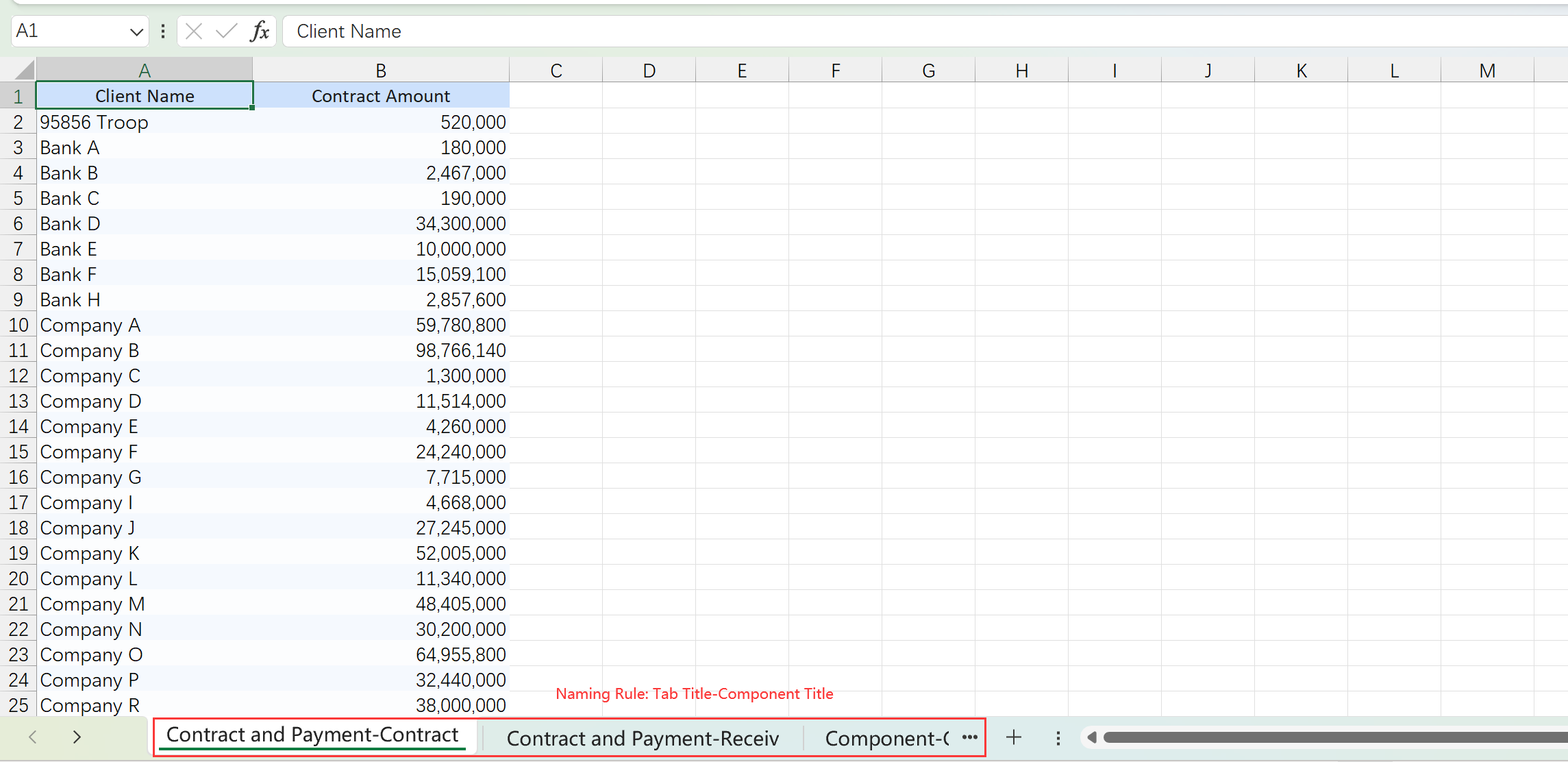The height and width of the screenshot is (762, 1568).
Task: Click the horizontal scrollbar track
Action: [1336, 737]
